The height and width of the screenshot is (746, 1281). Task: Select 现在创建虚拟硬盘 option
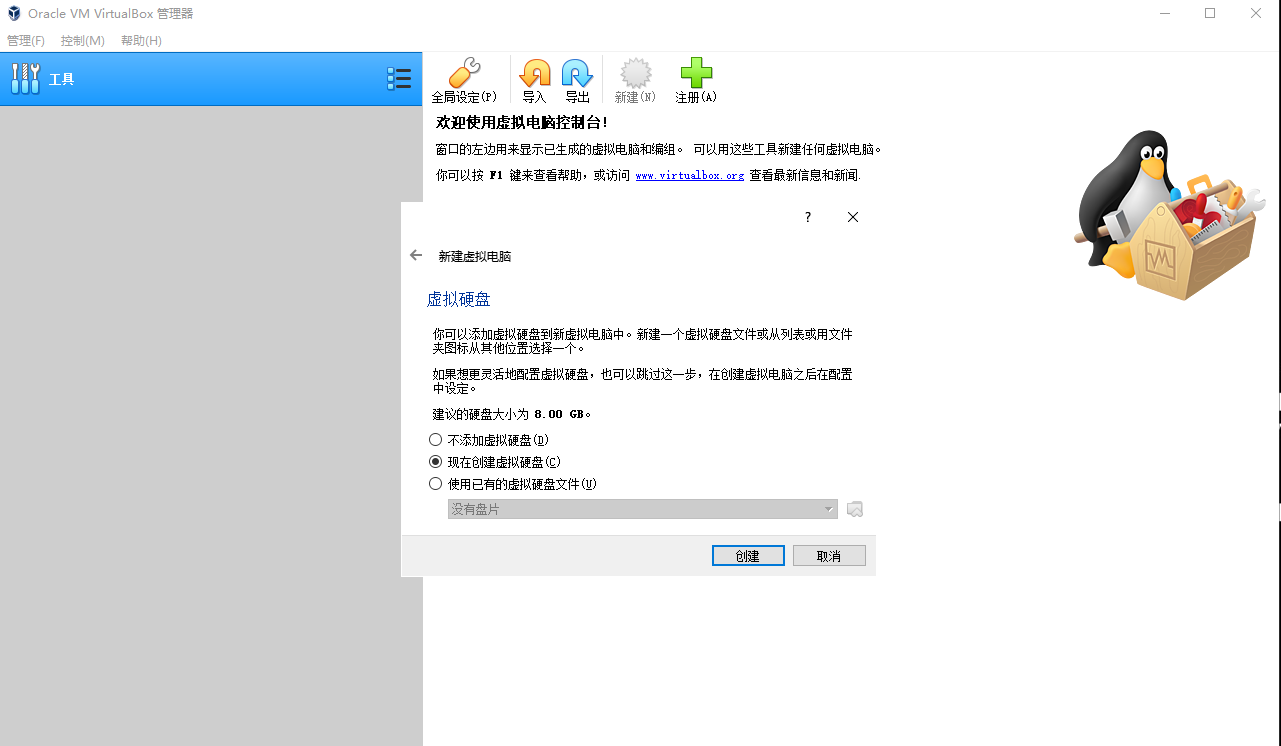click(x=435, y=461)
